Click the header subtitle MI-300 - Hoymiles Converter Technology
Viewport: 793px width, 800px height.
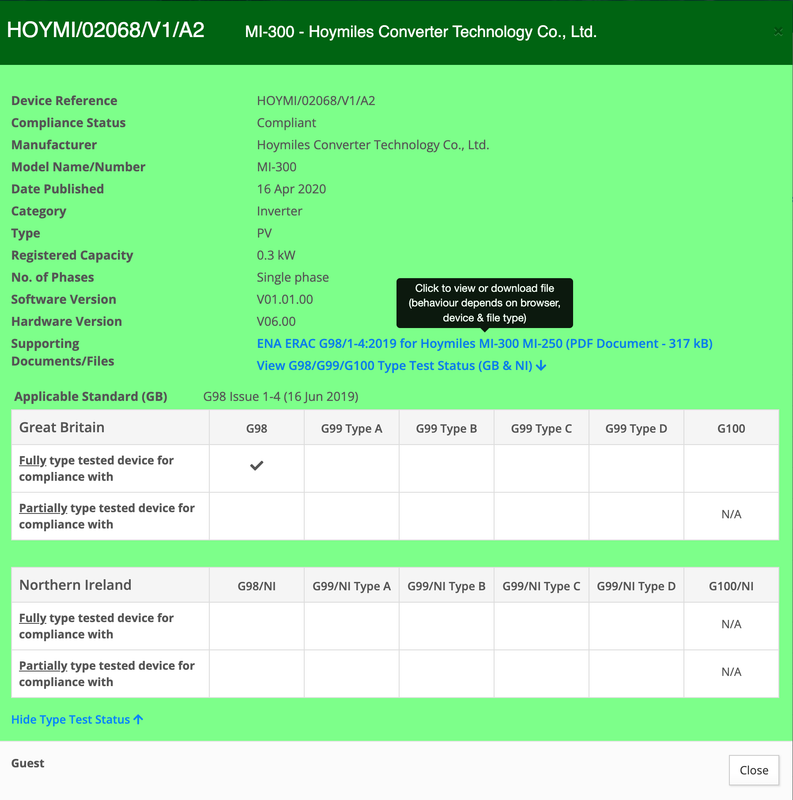(x=420, y=32)
